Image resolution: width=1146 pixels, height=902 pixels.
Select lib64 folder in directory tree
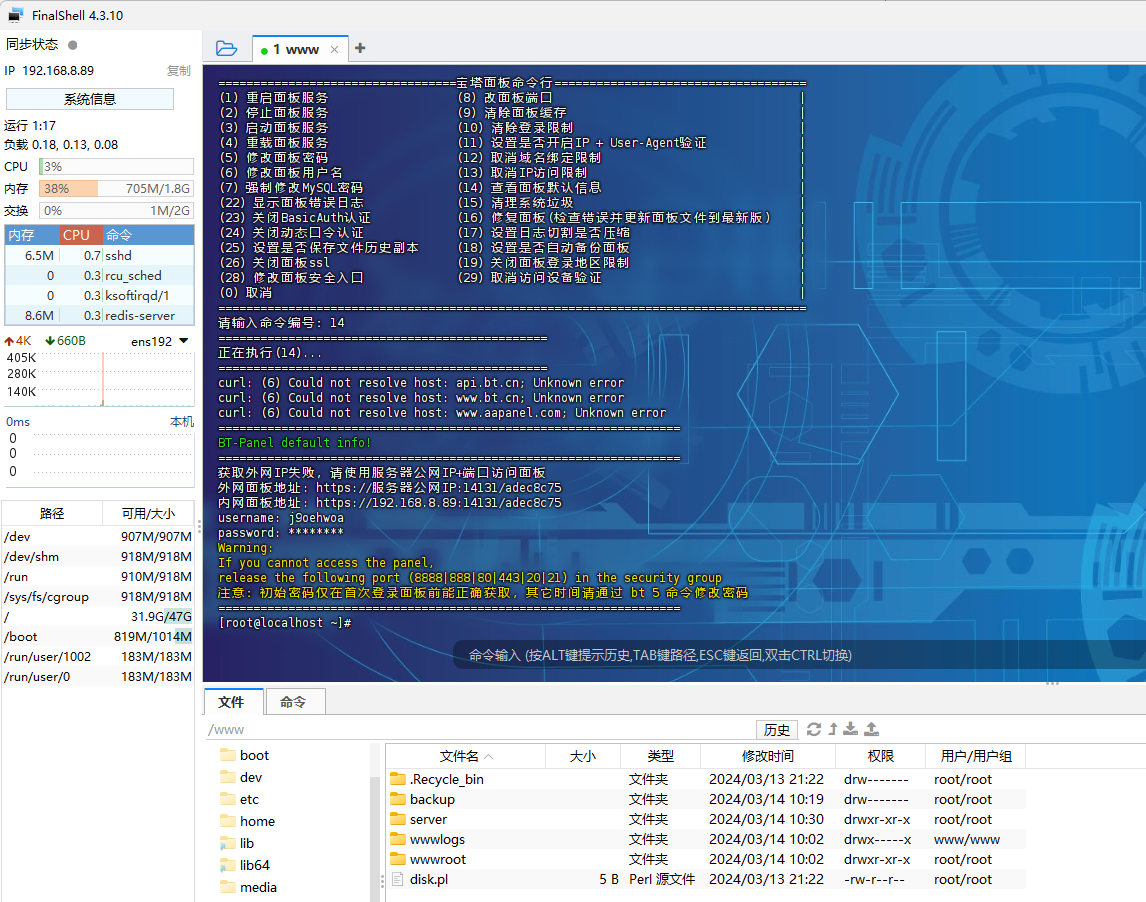[245, 865]
